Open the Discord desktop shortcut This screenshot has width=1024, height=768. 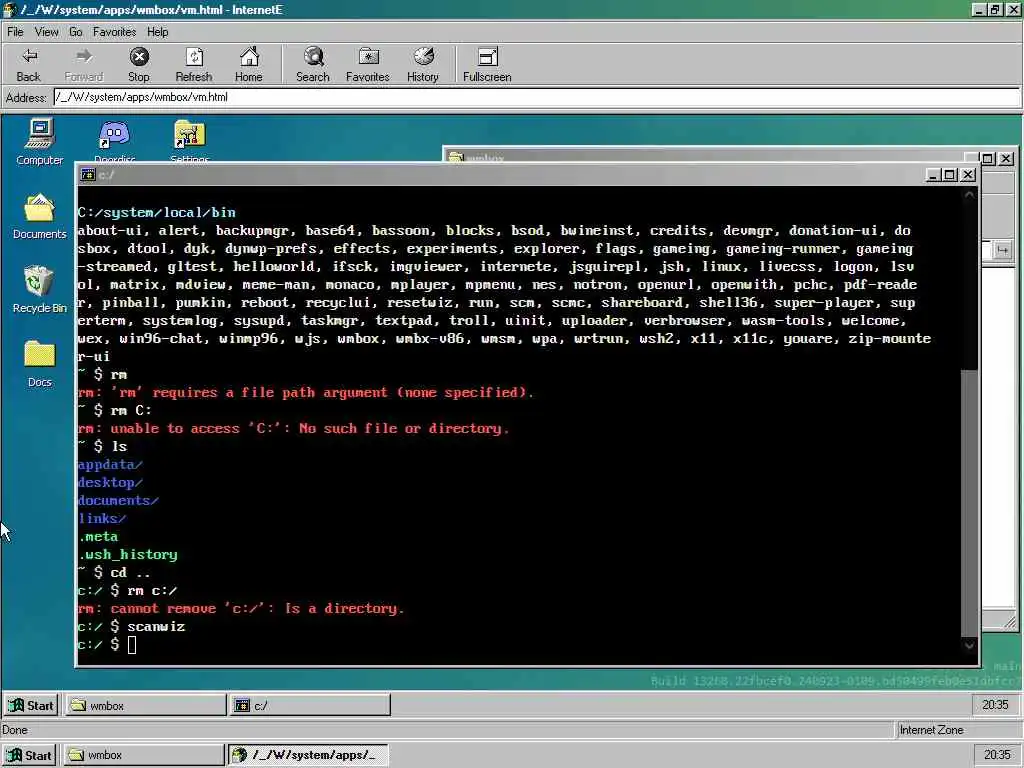[114, 140]
